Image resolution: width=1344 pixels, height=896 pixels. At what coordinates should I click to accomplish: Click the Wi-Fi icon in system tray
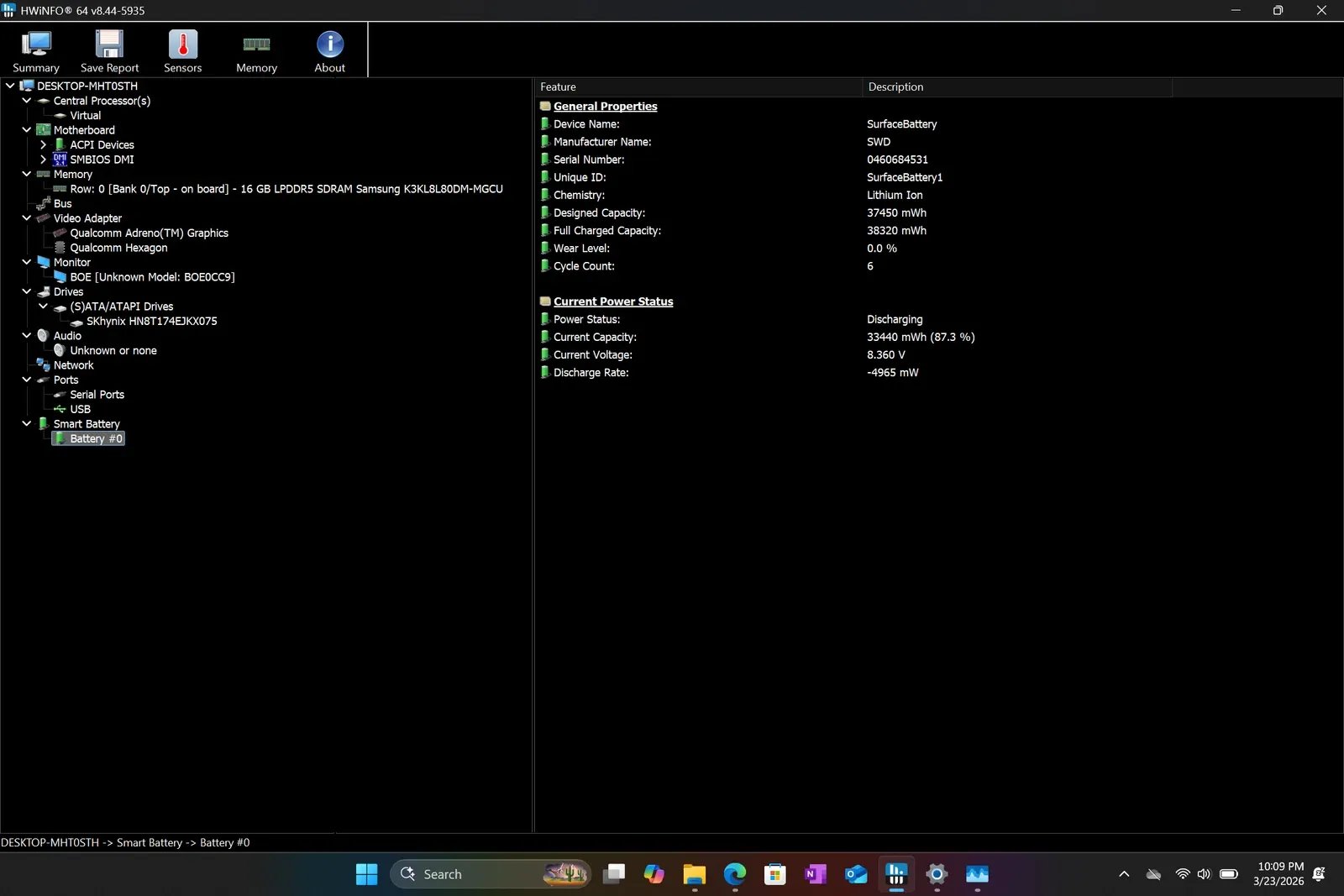(1181, 874)
